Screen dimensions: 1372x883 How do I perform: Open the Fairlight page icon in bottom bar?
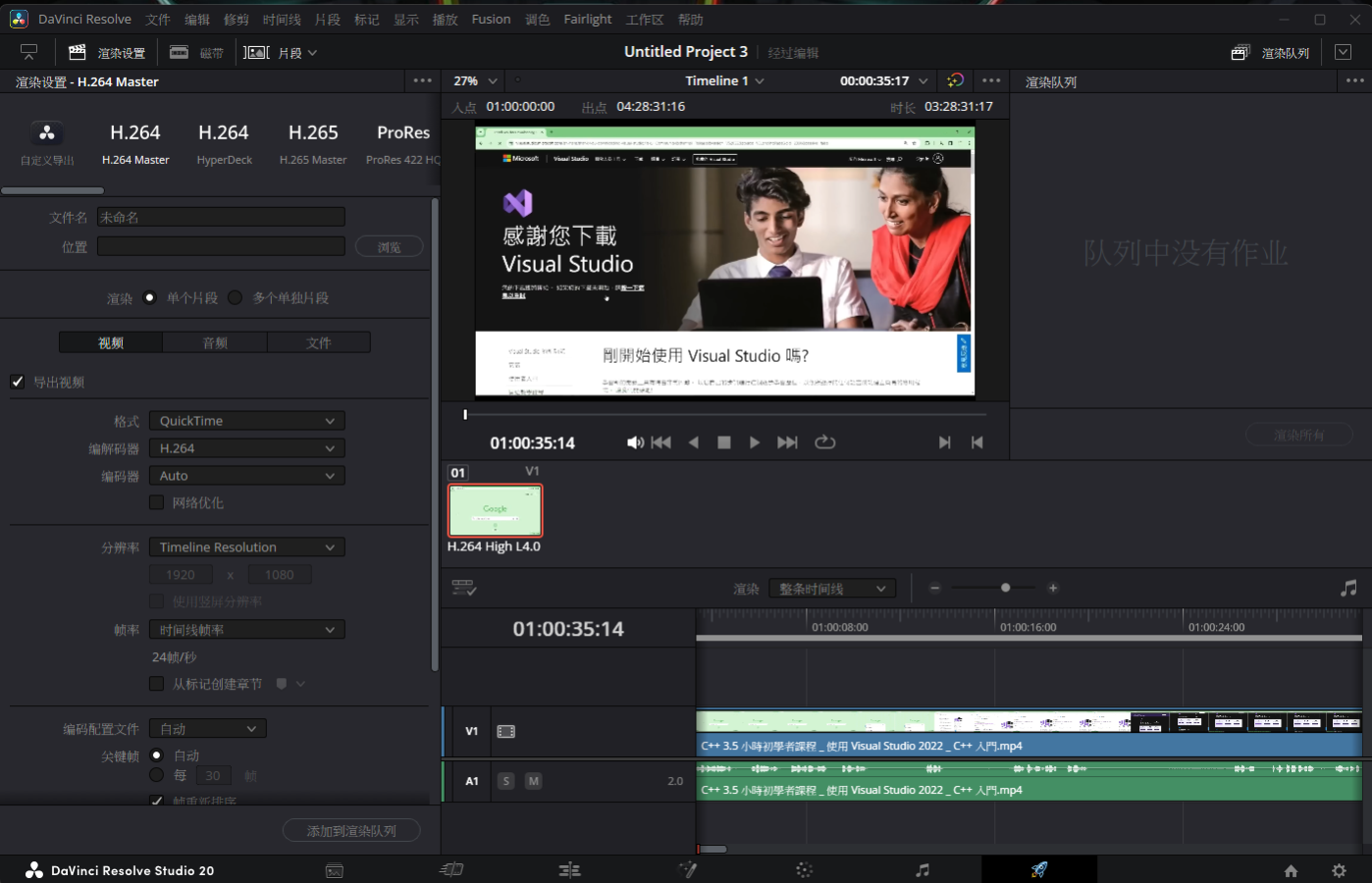(x=922, y=870)
